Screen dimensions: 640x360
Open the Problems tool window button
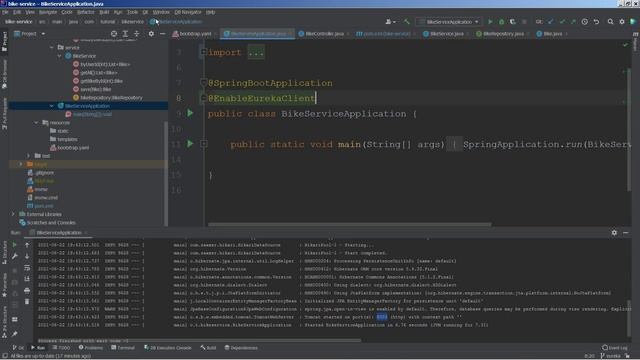coord(91,348)
